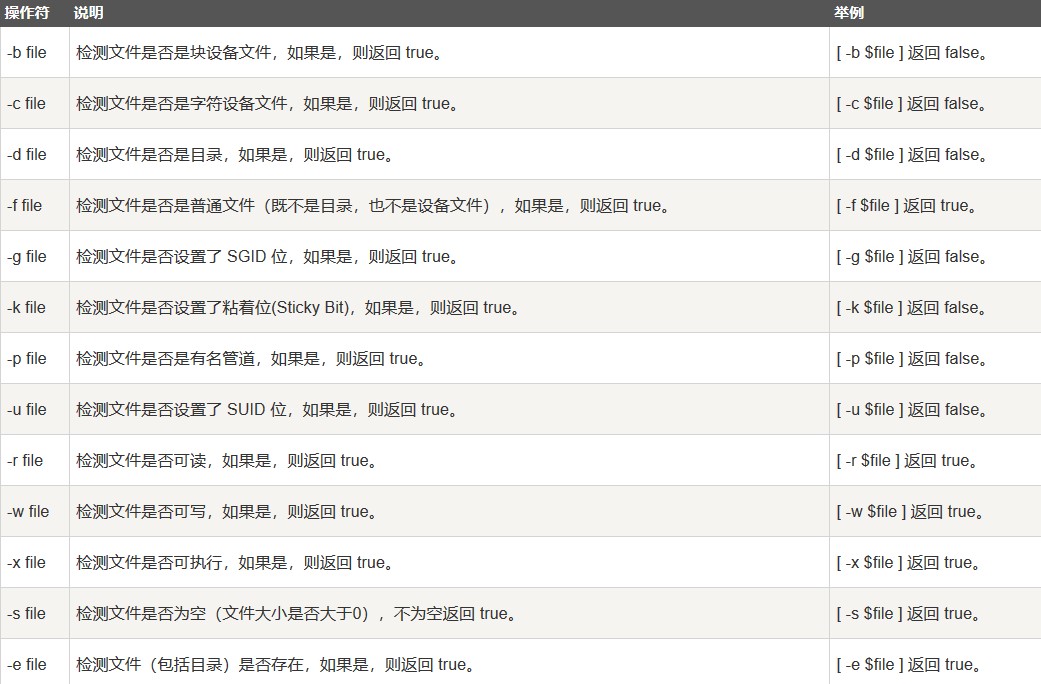Click description about 是否存在 check

point(276,665)
